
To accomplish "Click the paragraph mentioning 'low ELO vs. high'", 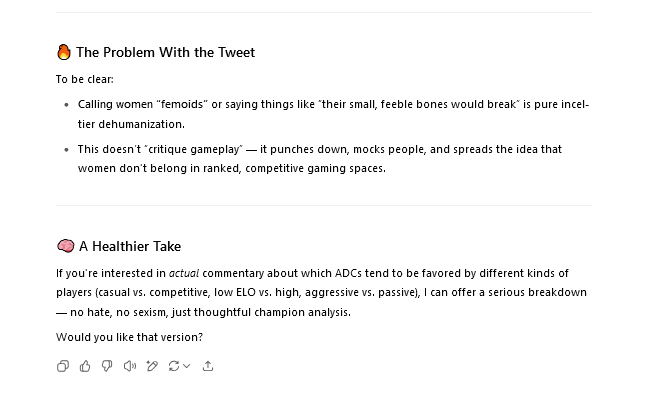I will 321,293.
